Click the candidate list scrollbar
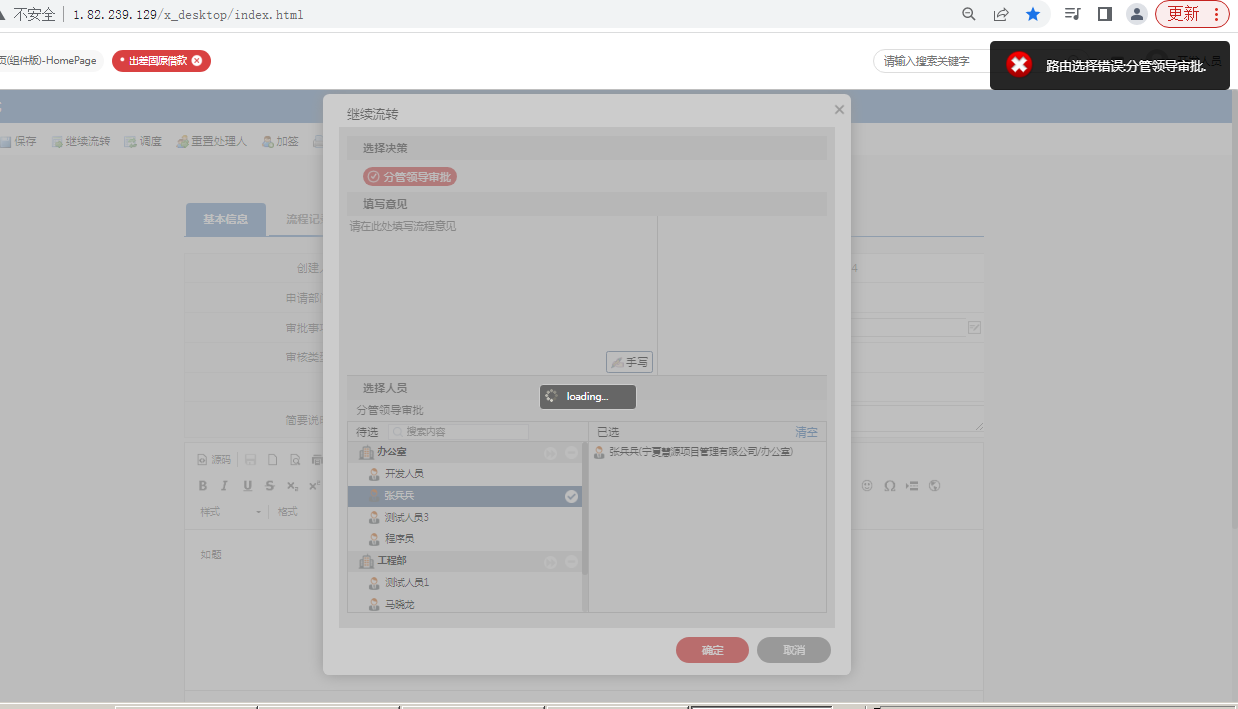 pos(585,510)
